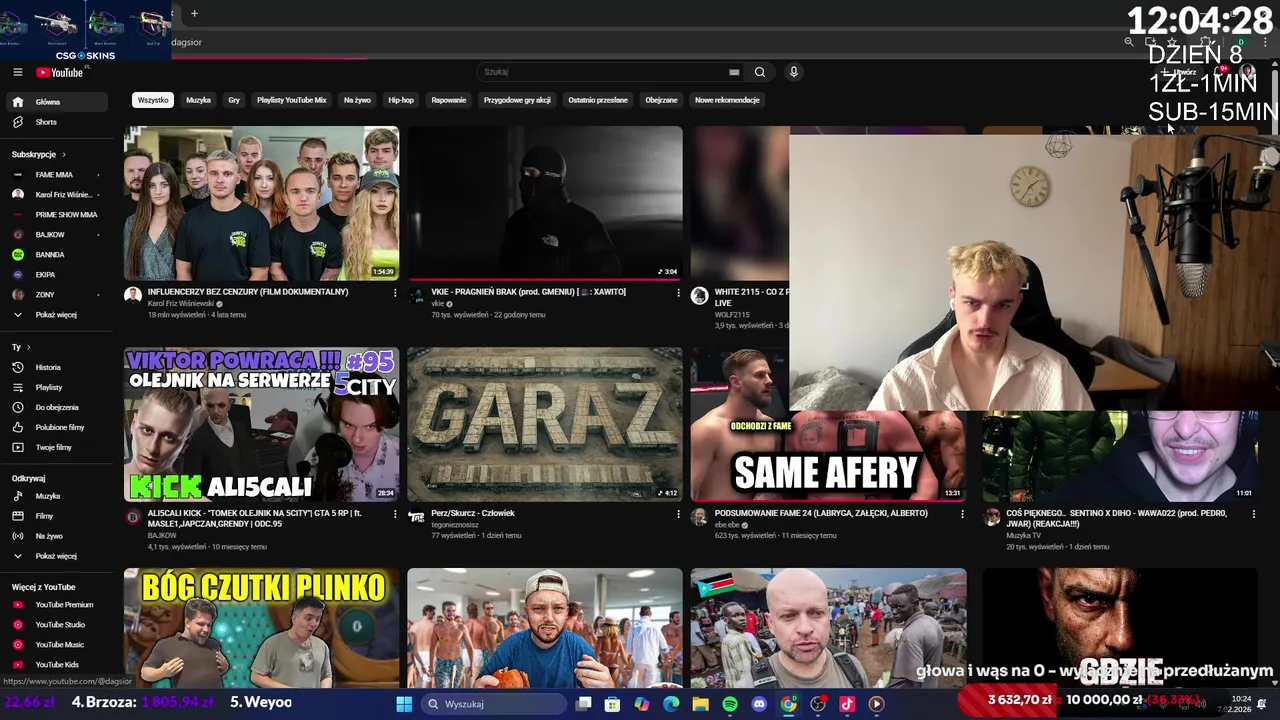Click the search magnifier button
The image size is (1280, 720).
[x=760, y=72]
